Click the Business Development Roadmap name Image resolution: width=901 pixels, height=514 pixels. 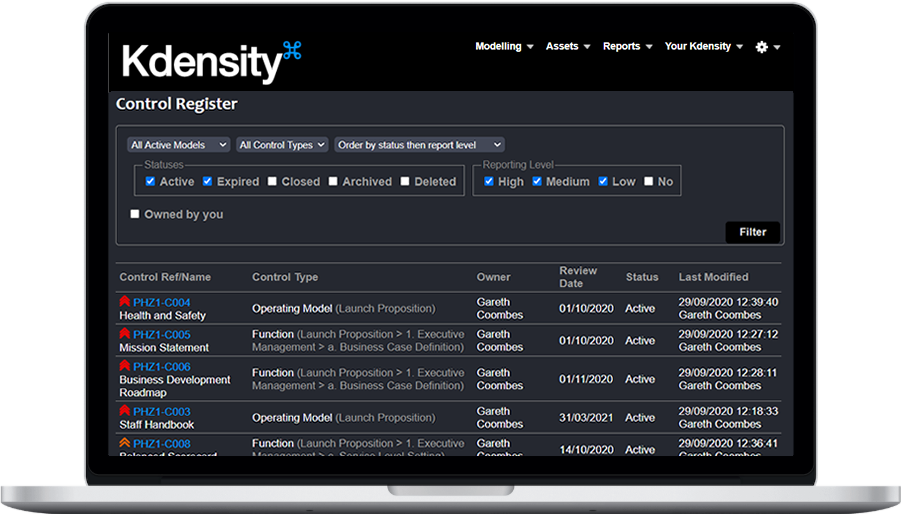pyautogui.click(x=175, y=386)
